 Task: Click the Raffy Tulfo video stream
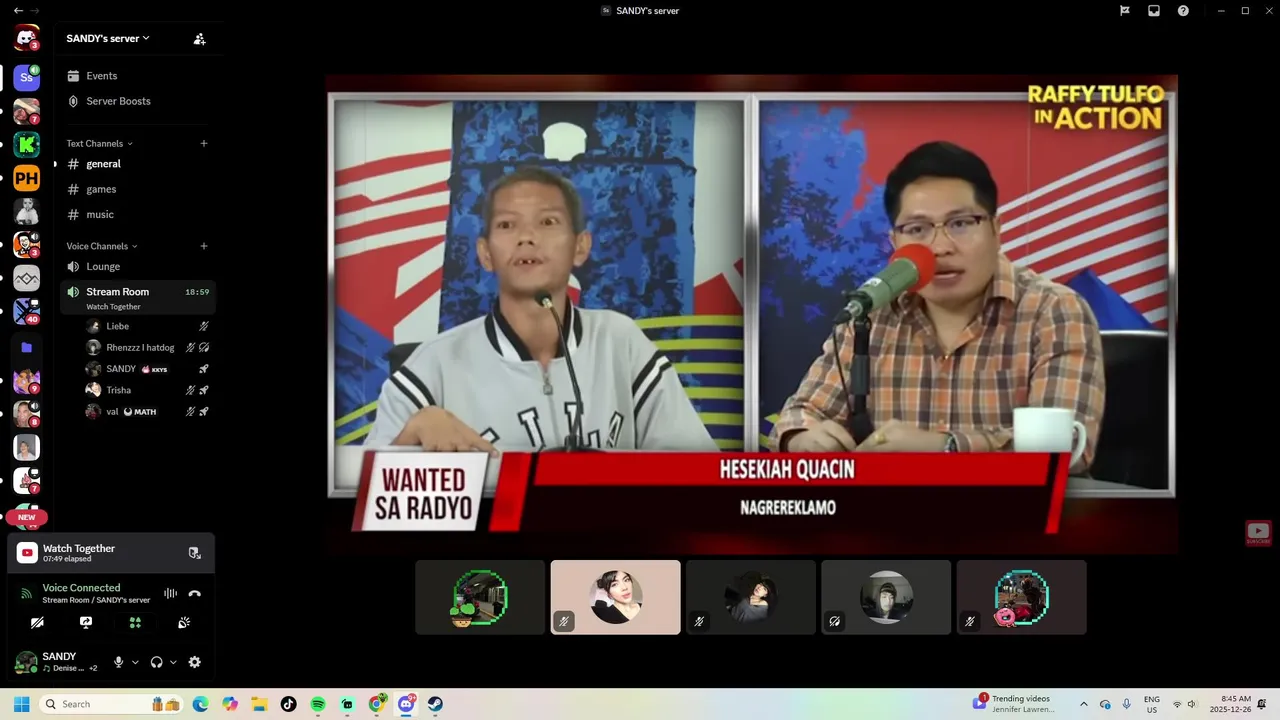click(x=751, y=314)
